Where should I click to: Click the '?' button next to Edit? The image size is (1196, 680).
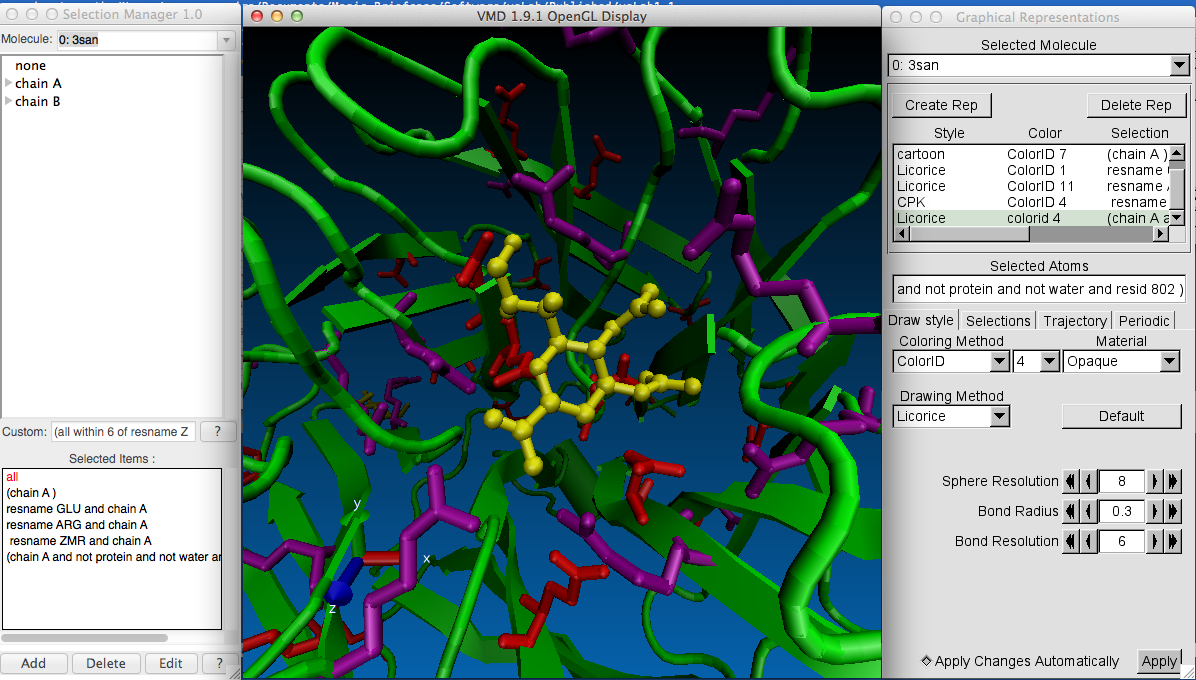tap(218, 663)
